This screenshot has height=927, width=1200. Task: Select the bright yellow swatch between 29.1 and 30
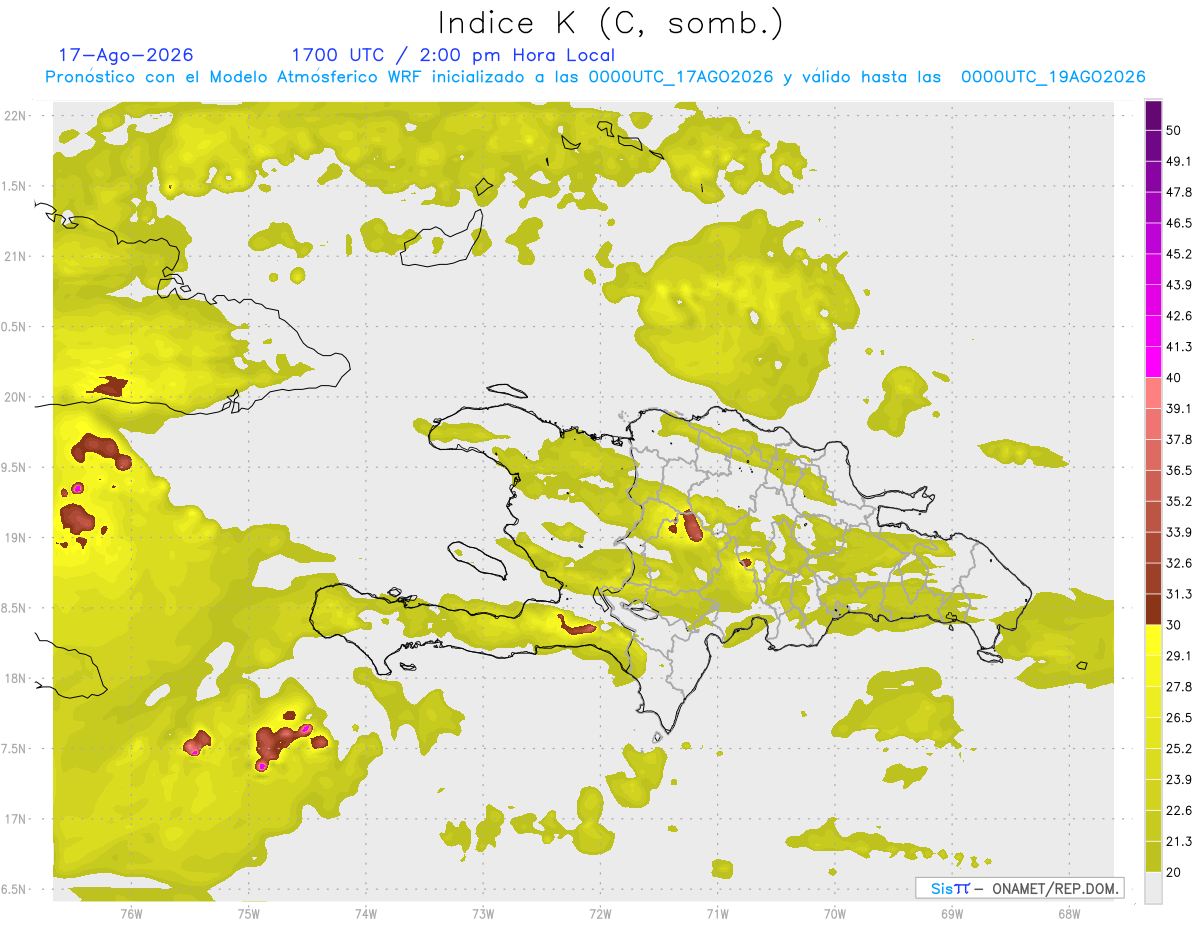[1153, 640]
